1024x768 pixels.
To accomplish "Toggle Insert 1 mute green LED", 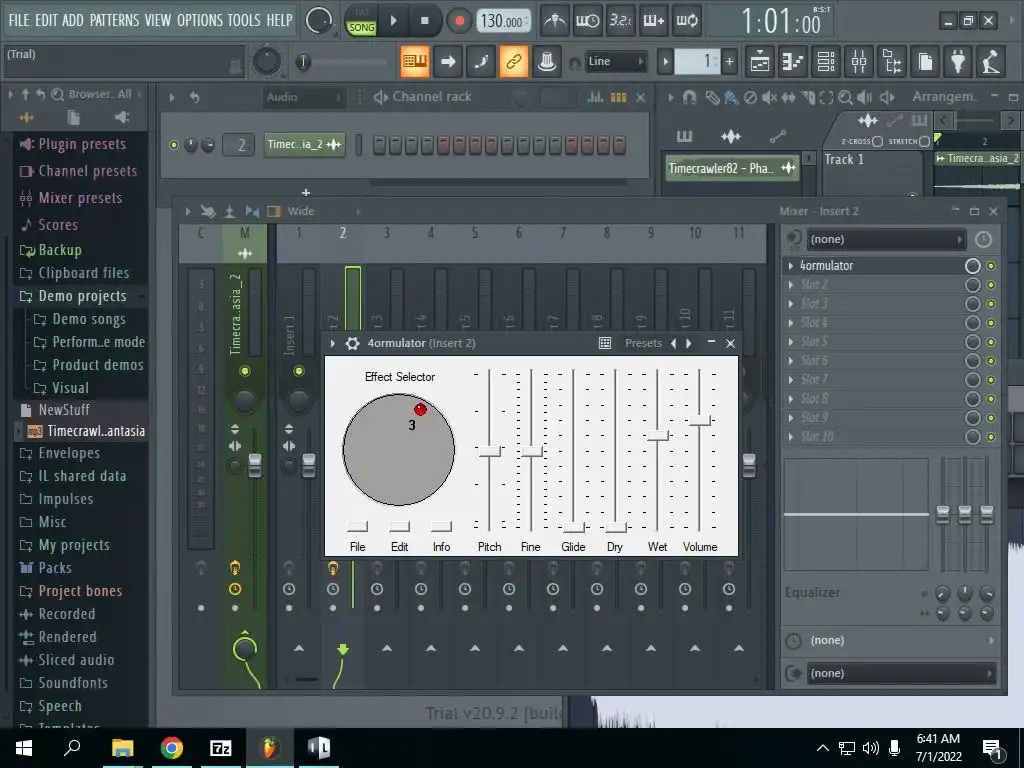I will coord(299,371).
